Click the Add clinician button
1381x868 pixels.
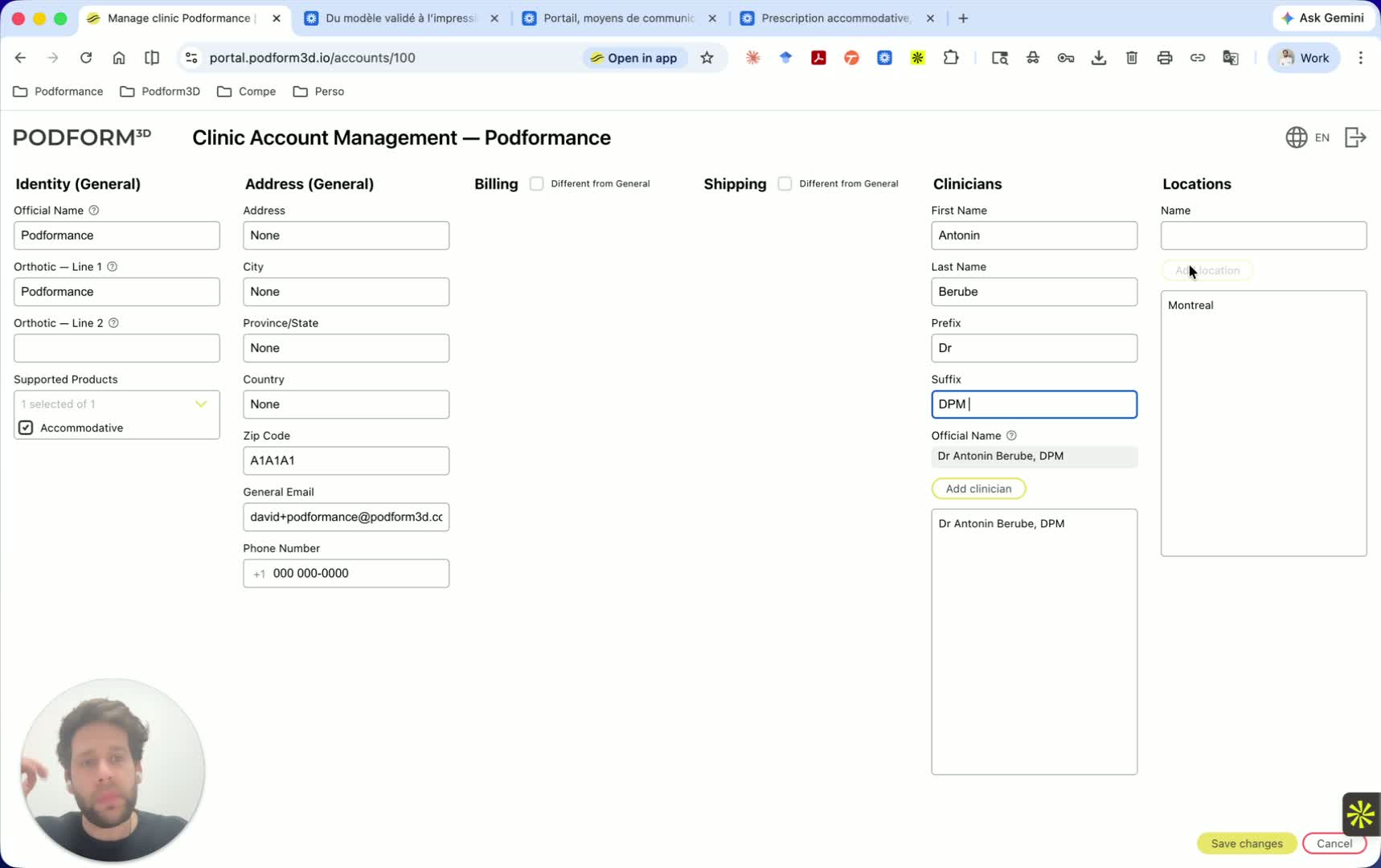pyautogui.click(x=978, y=489)
